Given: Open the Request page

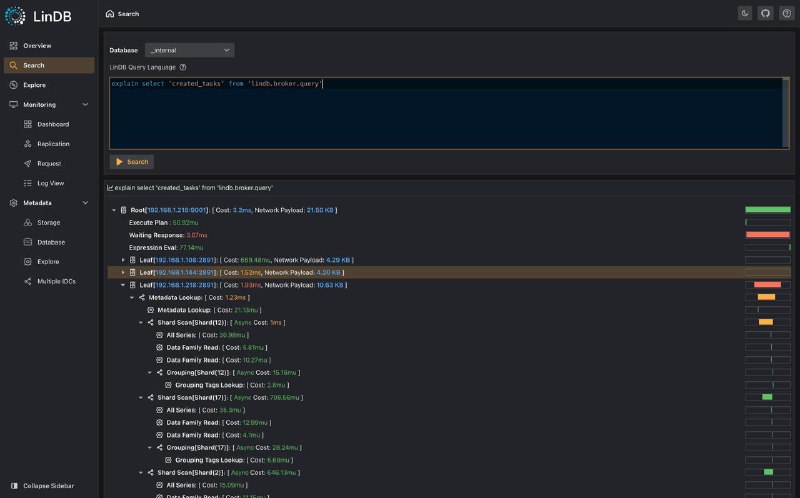Looking at the screenshot, I should 49,164.
